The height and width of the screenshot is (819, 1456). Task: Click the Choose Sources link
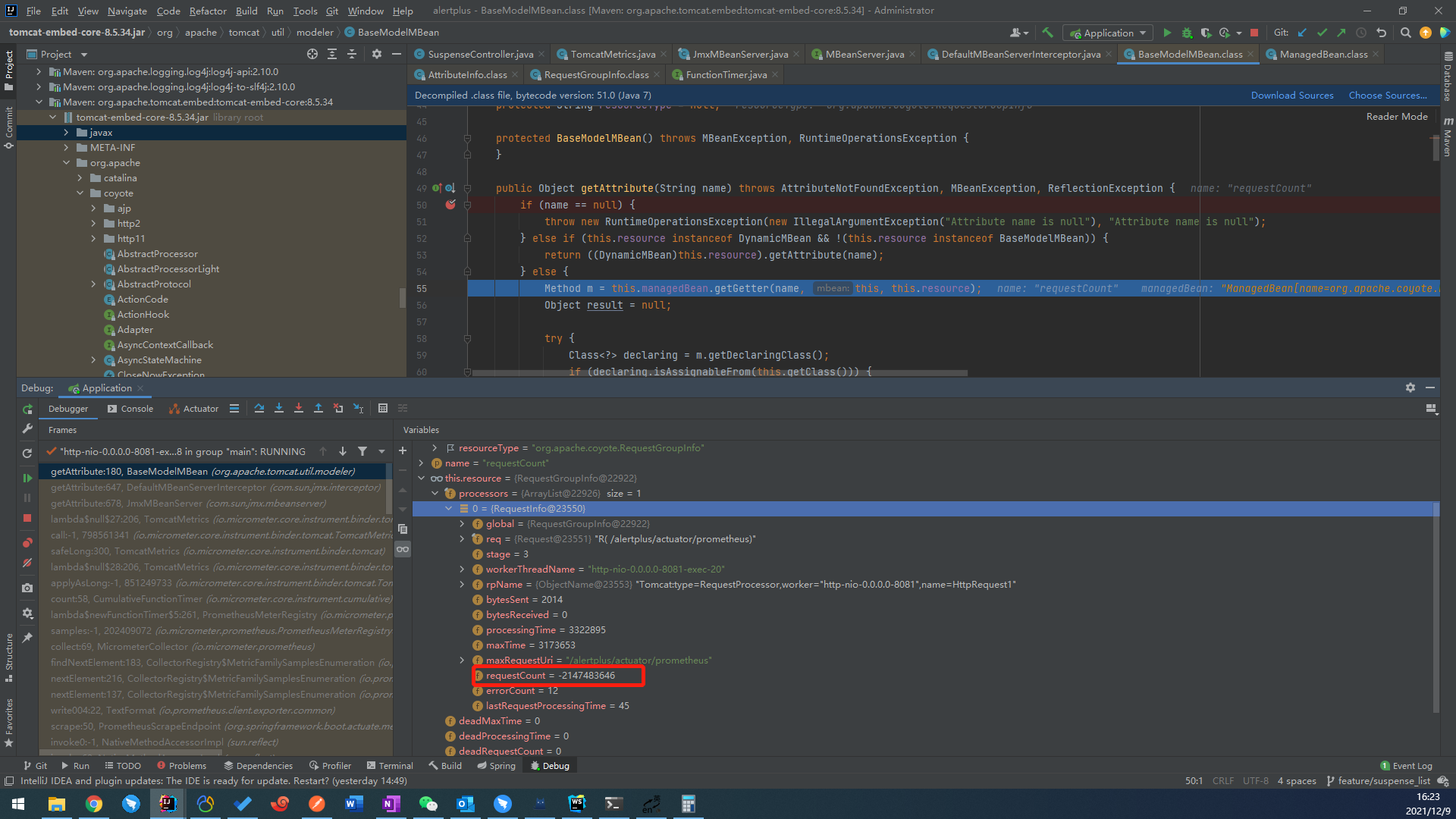point(1387,96)
